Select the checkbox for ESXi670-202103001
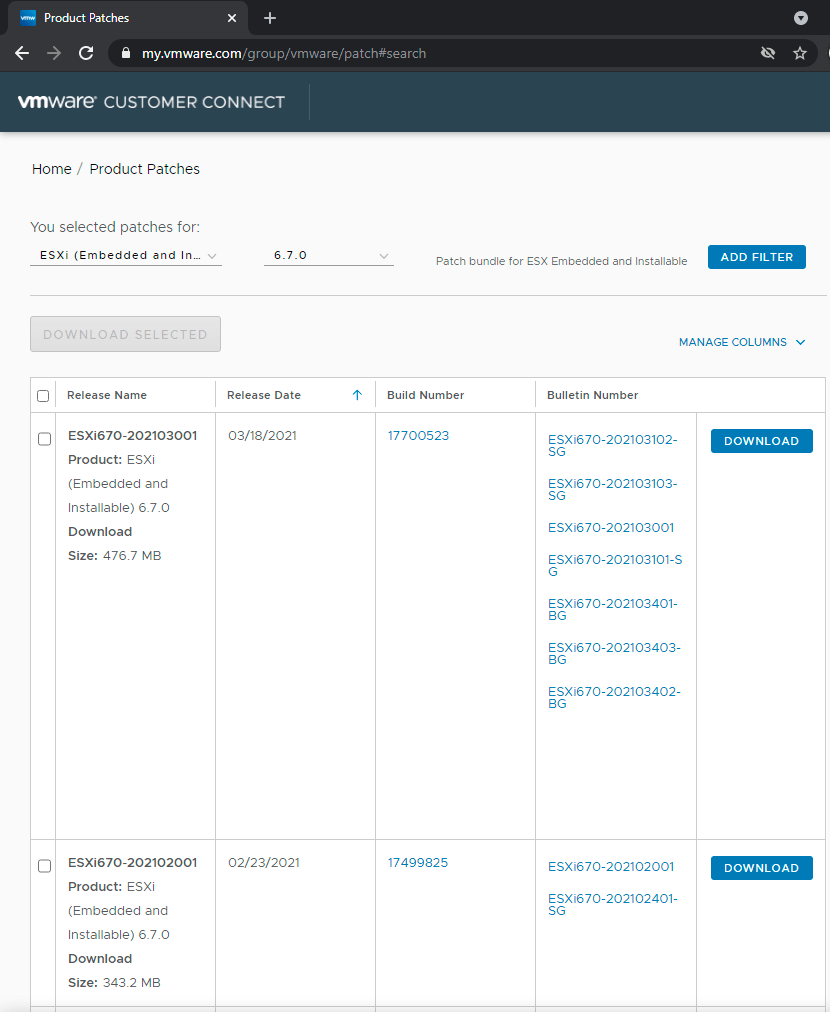 (43, 438)
